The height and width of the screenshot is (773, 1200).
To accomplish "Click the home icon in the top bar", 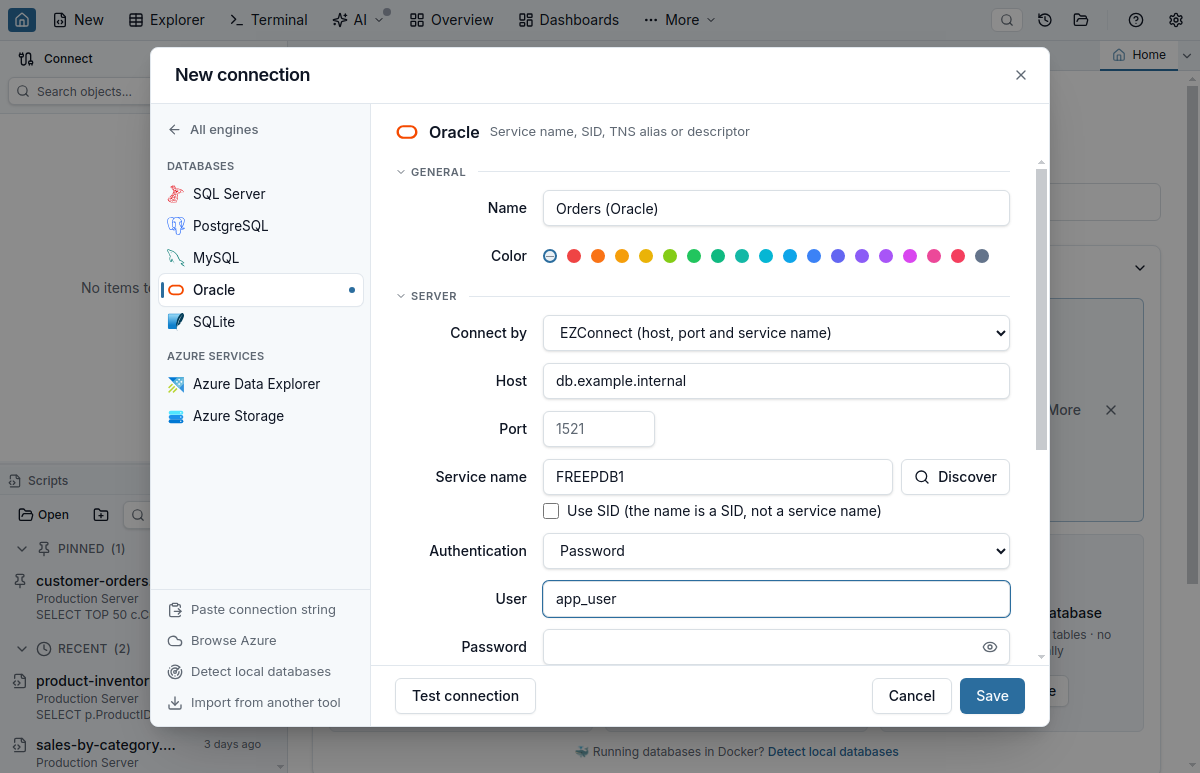I will 22,19.
